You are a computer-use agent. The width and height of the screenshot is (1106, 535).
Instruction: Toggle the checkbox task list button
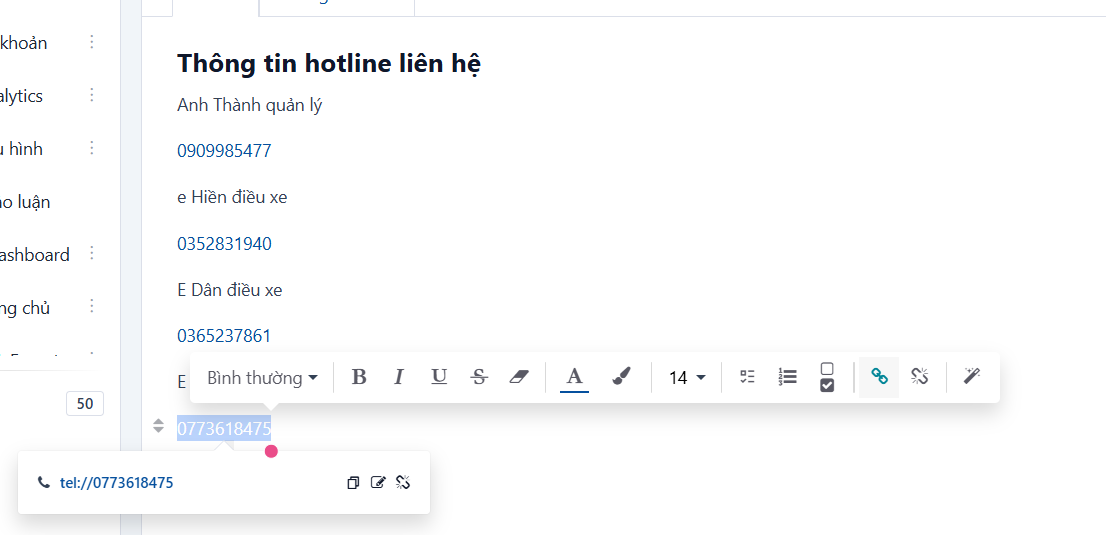click(x=827, y=378)
